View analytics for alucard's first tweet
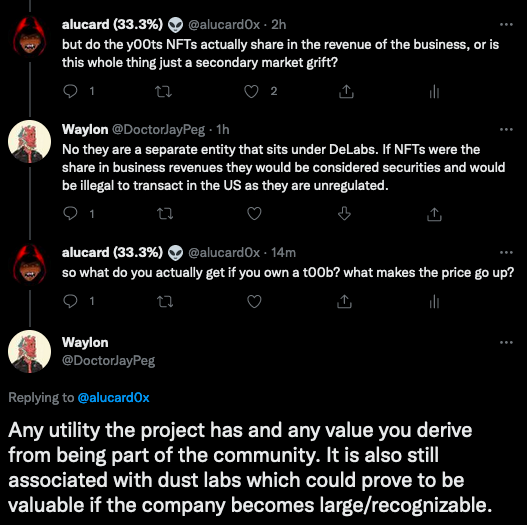Screen dimensions: 527x525 [x=434, y=91]
